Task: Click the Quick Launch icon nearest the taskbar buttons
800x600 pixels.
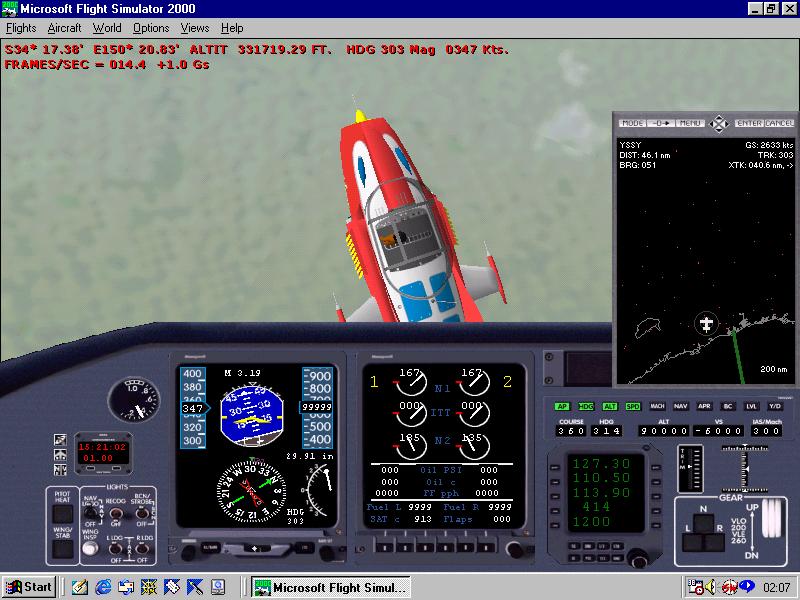Action: click(218, 587)
